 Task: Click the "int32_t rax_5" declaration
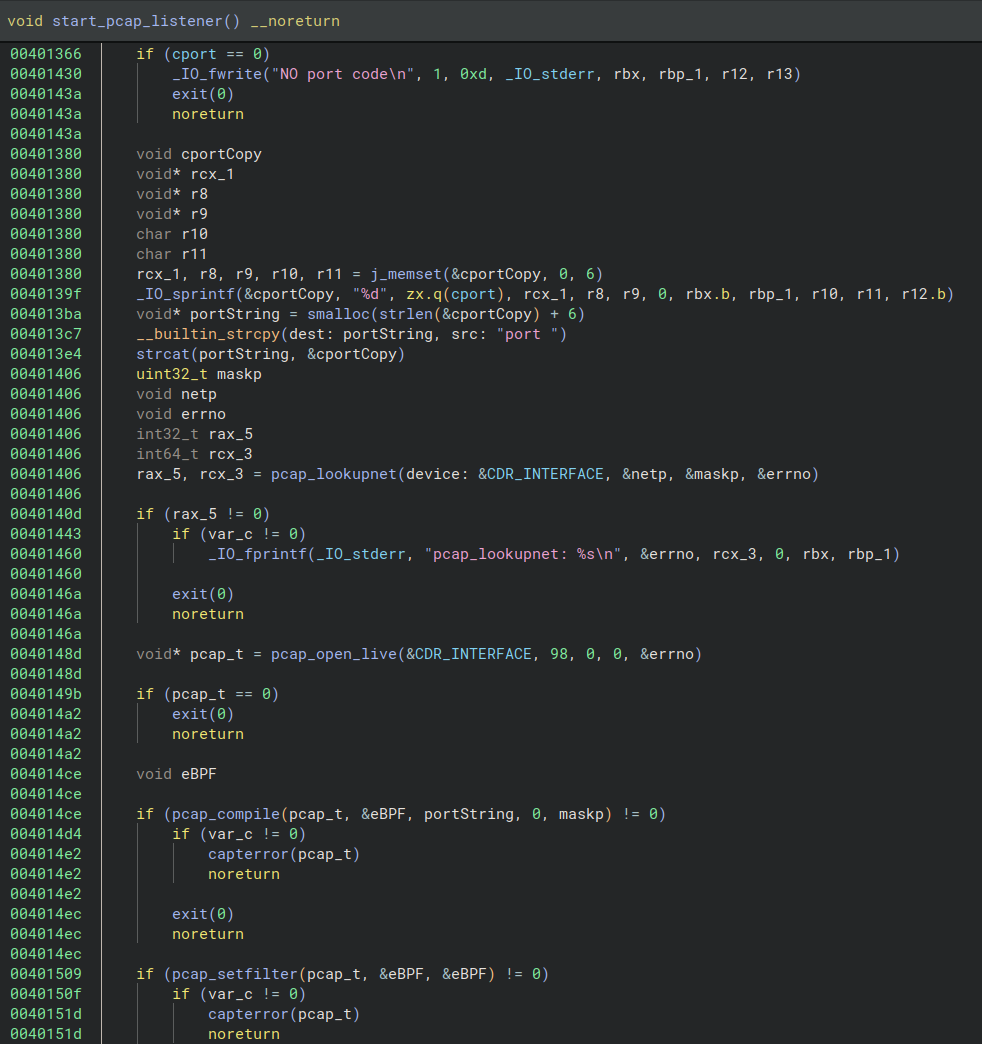pyautogui.click(x=194, y=433)
